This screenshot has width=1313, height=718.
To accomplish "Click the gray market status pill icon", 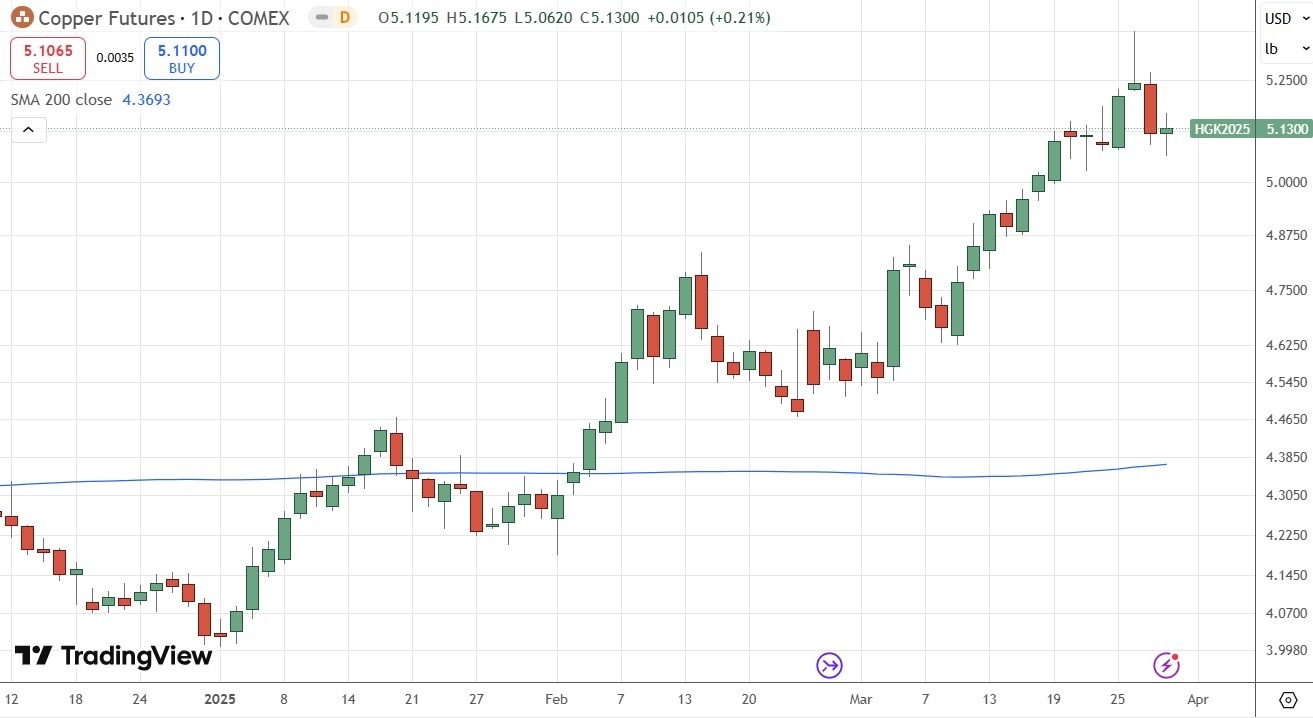I will pos(321,18).
